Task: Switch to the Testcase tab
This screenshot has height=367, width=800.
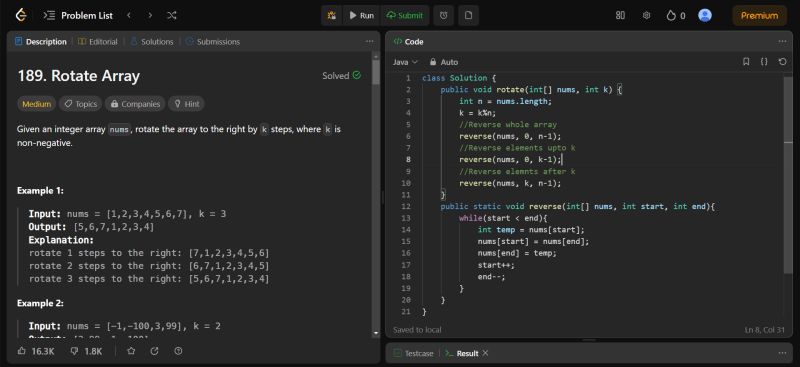Action: coord(413,353)
